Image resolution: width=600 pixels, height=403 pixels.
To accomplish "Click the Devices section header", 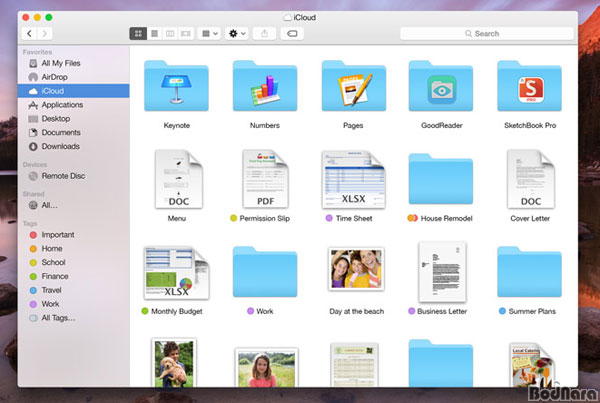I will (34, 165).
